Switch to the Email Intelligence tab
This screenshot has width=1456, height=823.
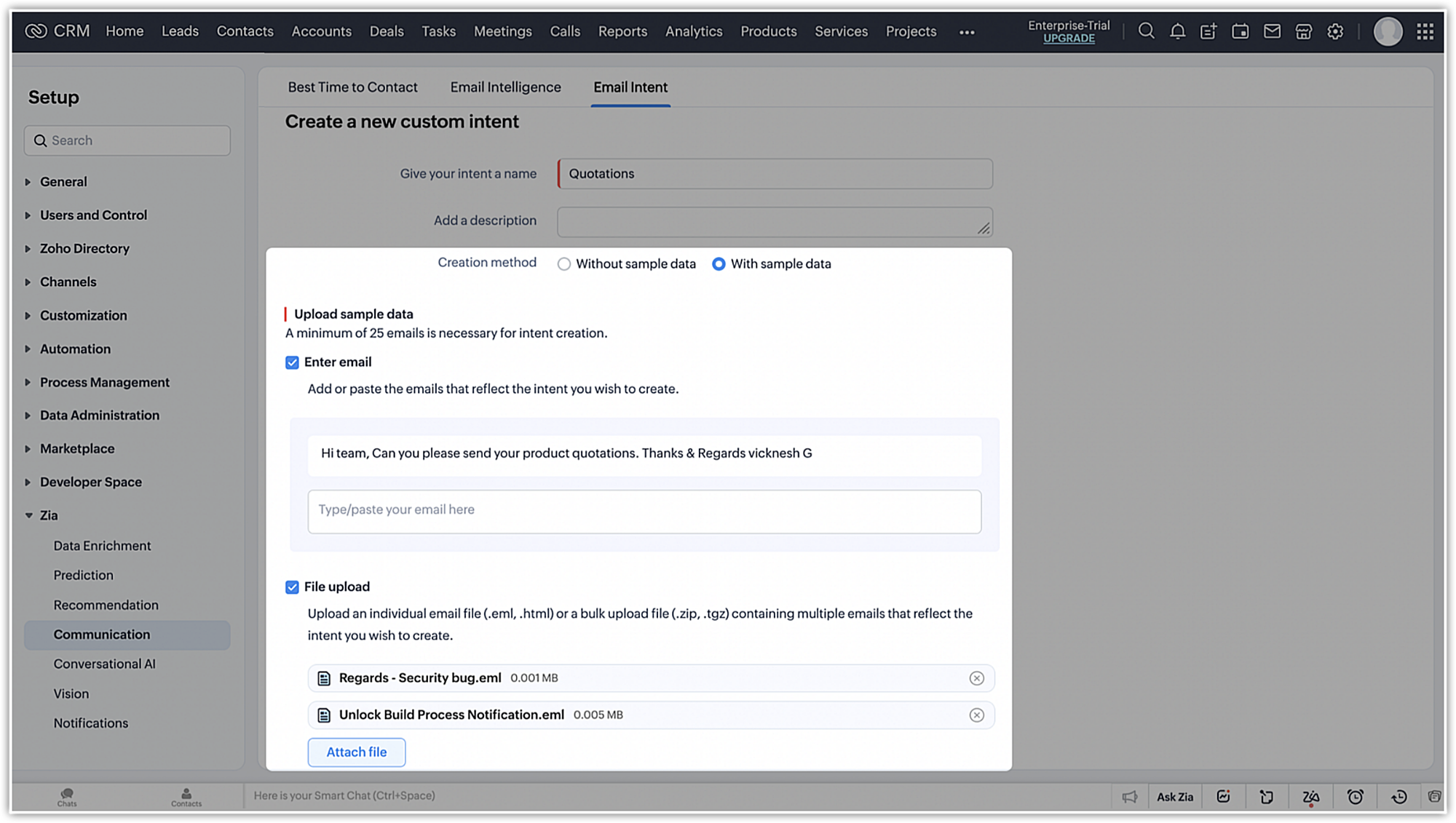coord(505,87)
